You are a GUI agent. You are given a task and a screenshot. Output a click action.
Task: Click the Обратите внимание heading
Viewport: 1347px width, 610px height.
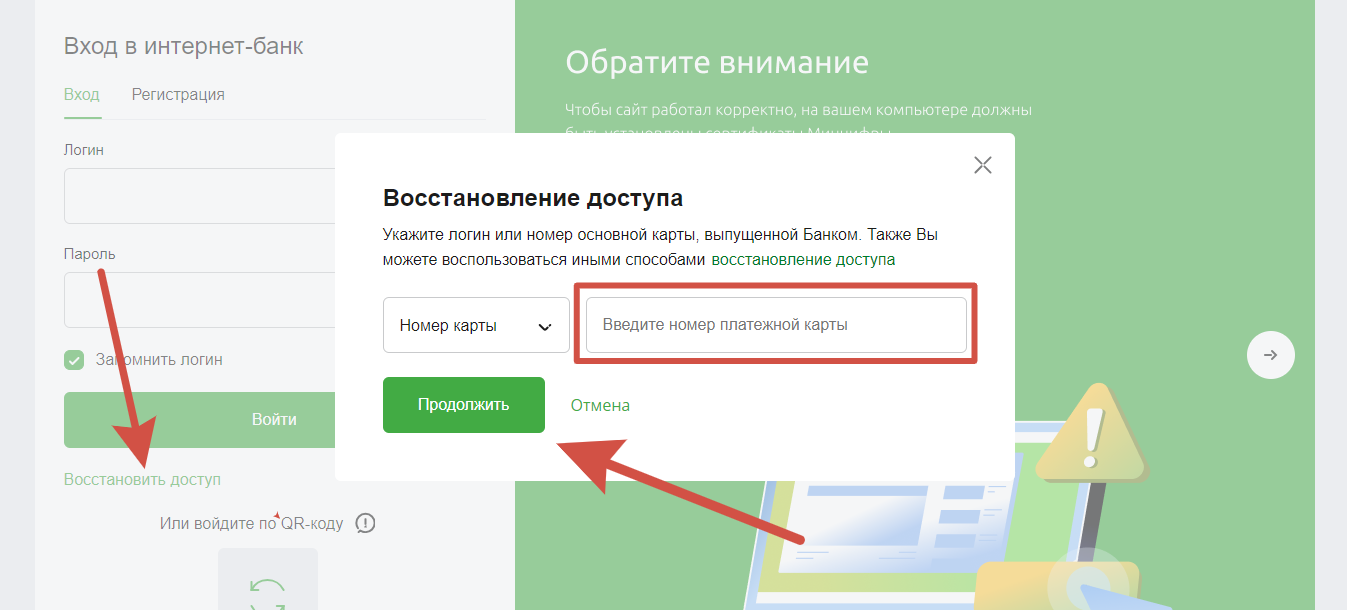point(716,63)
